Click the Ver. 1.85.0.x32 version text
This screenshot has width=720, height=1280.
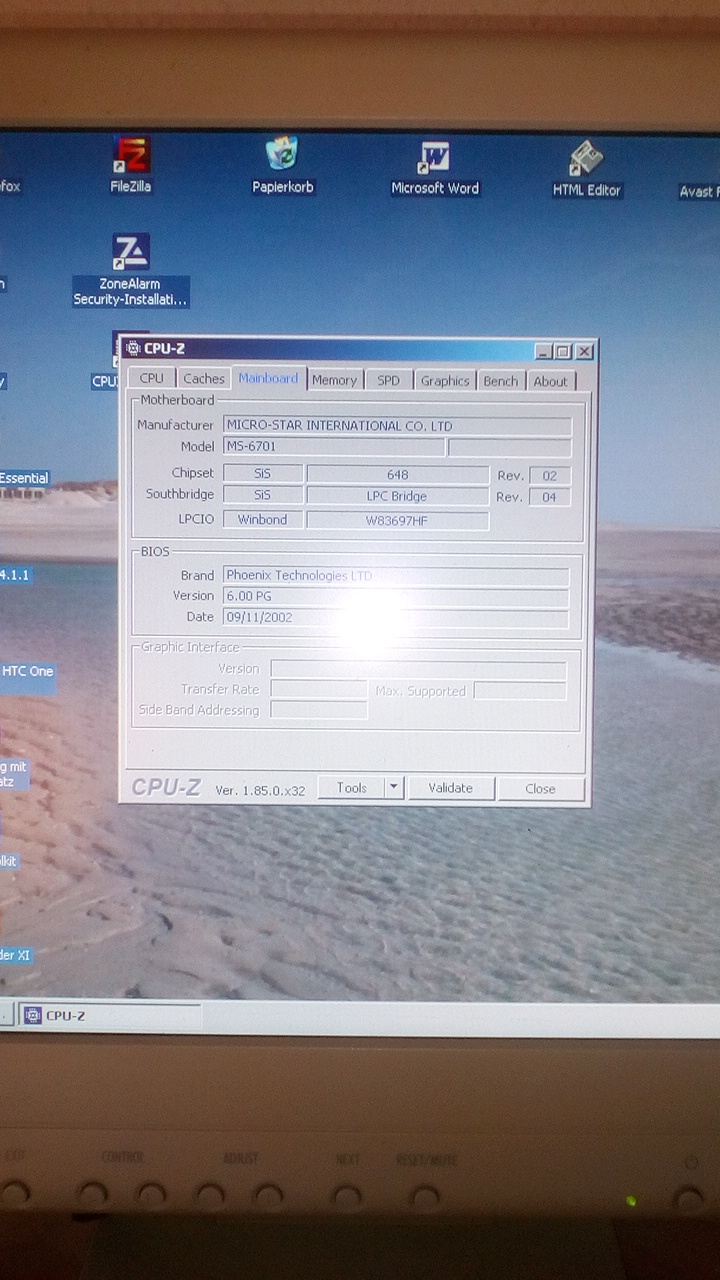click(260, 790)
